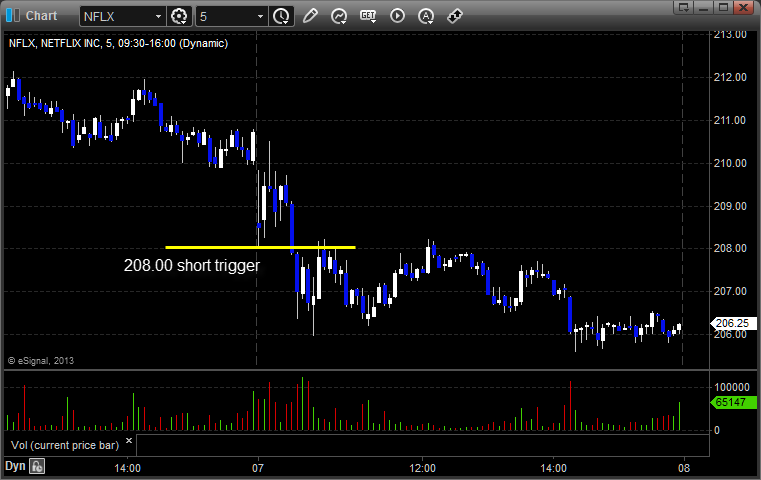Close the Vol study panel with X
Screen dimensions: 761x480
coord(129,441)
